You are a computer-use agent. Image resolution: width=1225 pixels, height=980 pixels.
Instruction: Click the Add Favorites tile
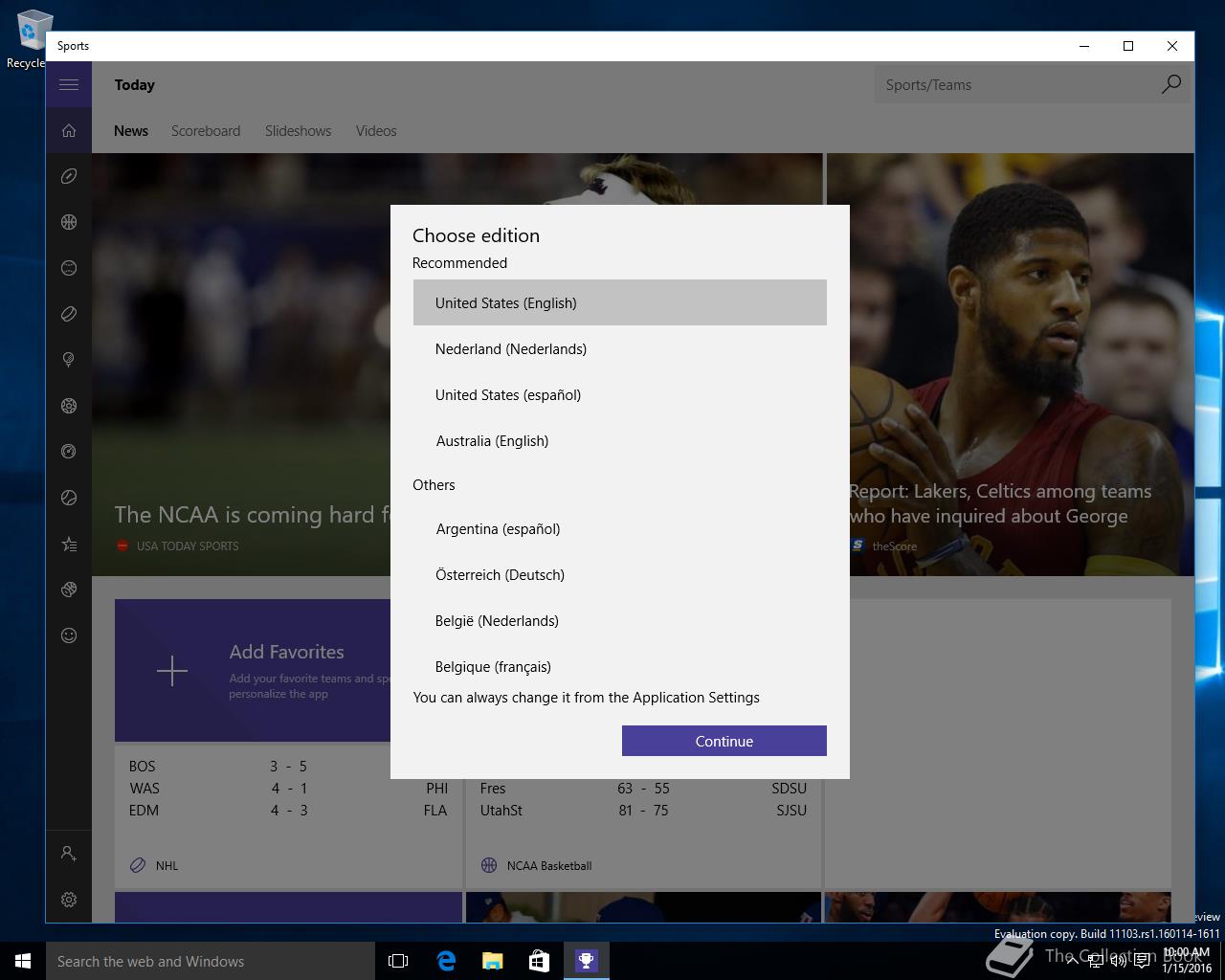(253, 670)
